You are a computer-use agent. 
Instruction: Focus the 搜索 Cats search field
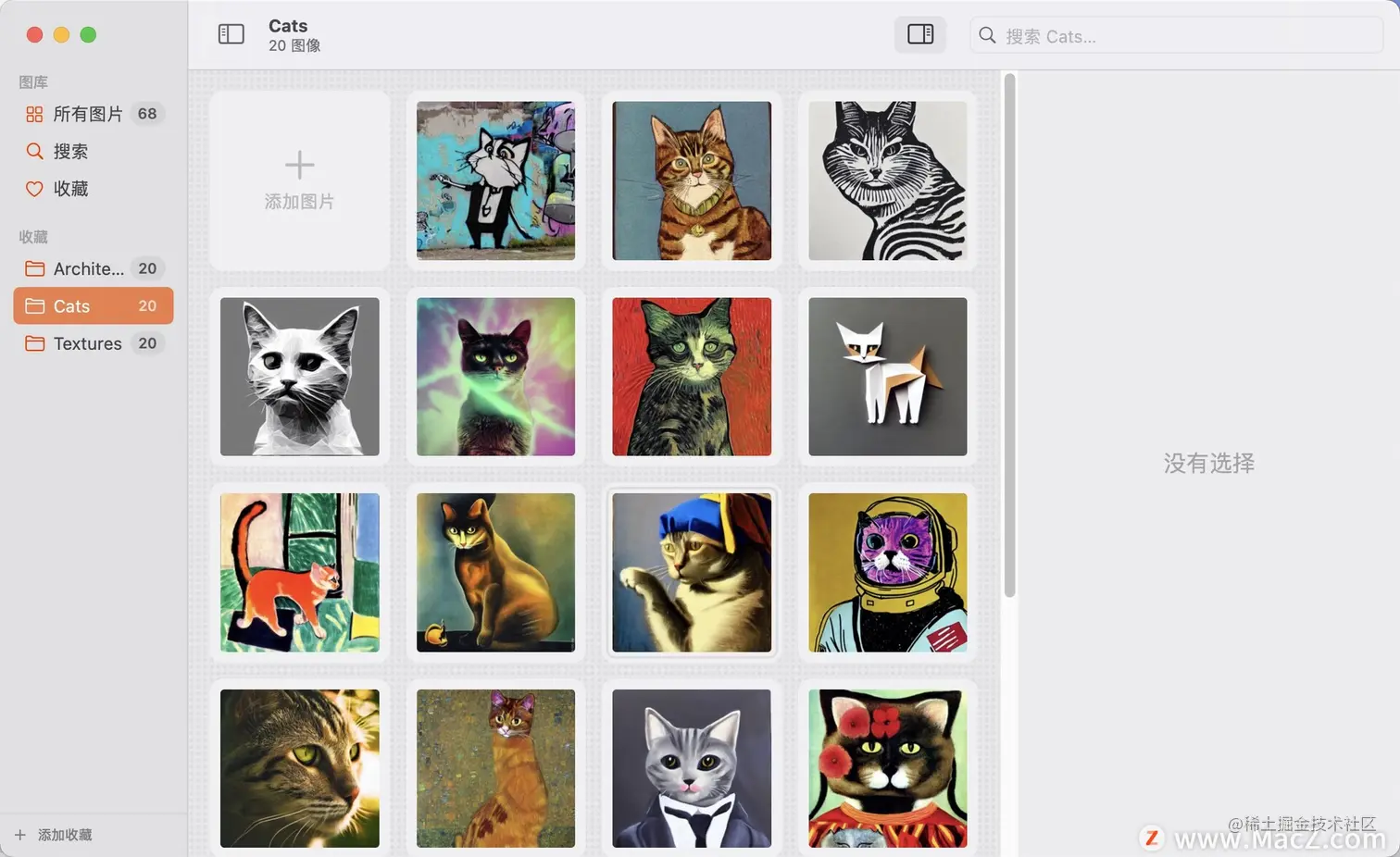pyautogui.click(x=1176, y=35)
